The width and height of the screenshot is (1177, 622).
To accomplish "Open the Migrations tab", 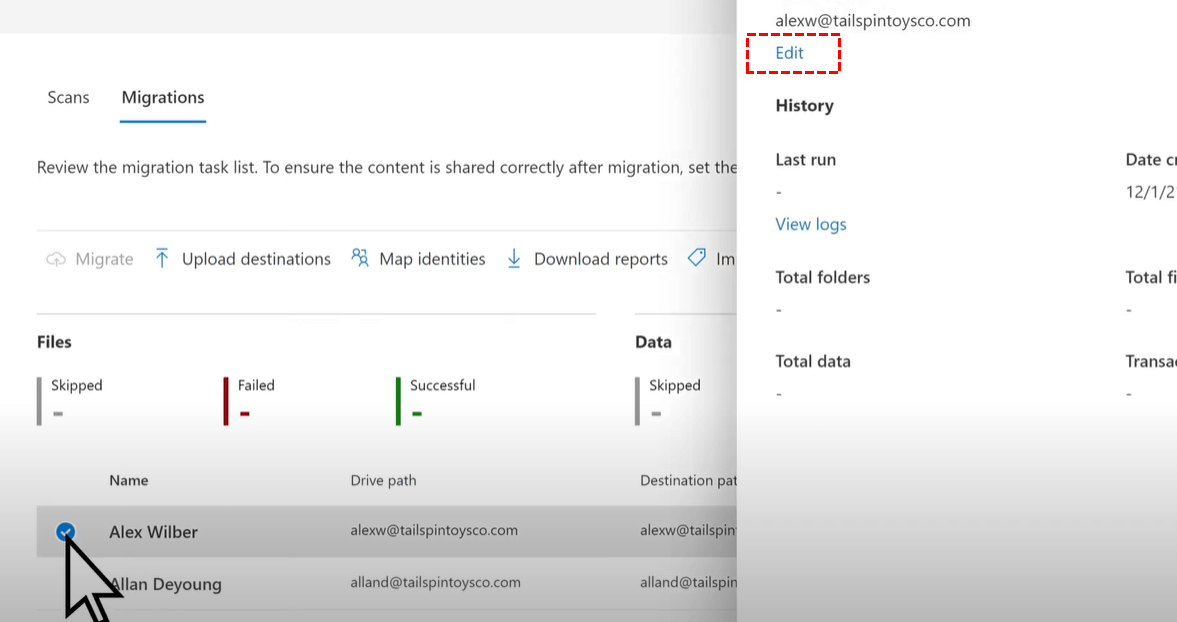I will coord(163,97).
